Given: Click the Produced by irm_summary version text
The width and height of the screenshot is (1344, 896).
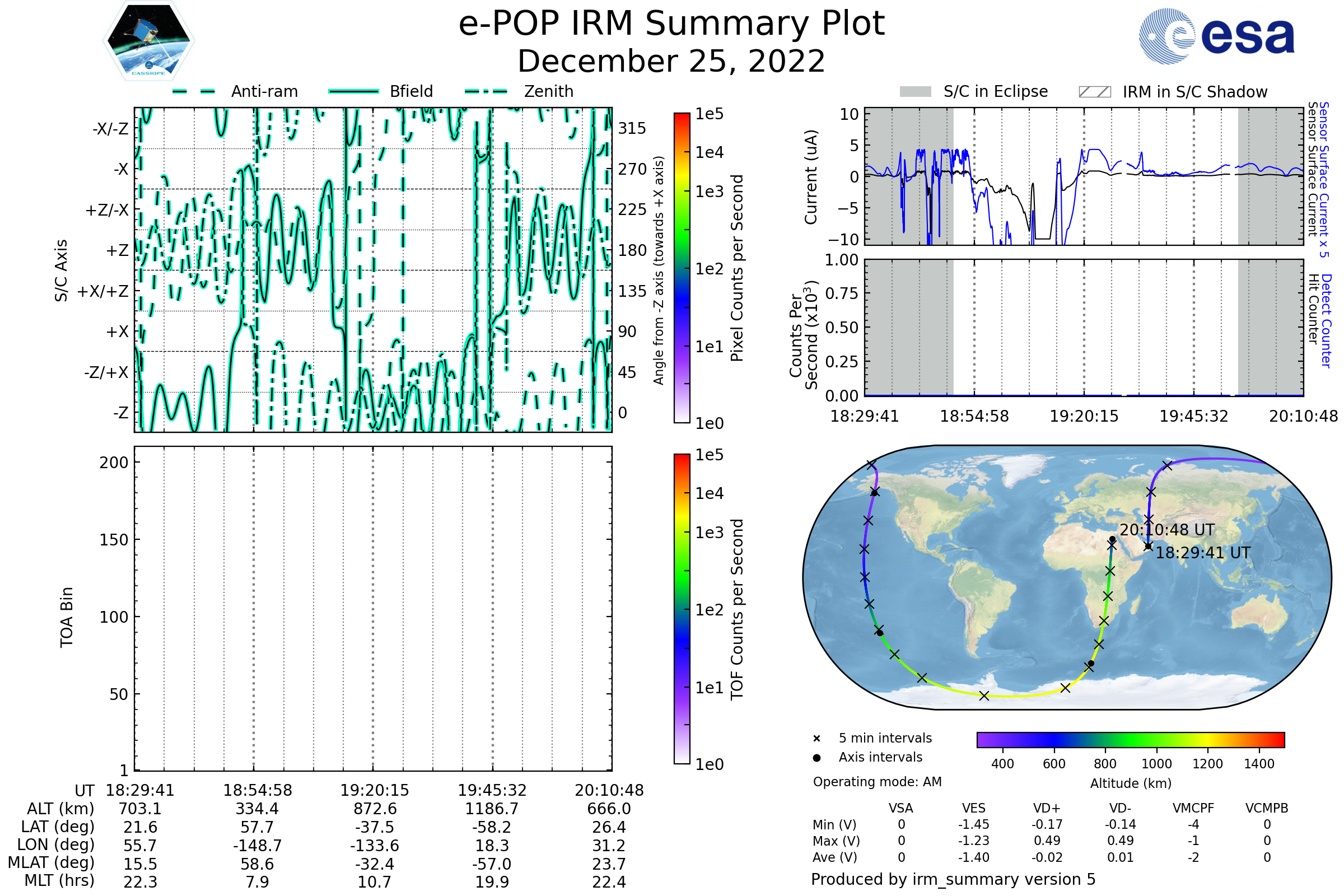Looking at the screenshot, I should click(953, 879).
